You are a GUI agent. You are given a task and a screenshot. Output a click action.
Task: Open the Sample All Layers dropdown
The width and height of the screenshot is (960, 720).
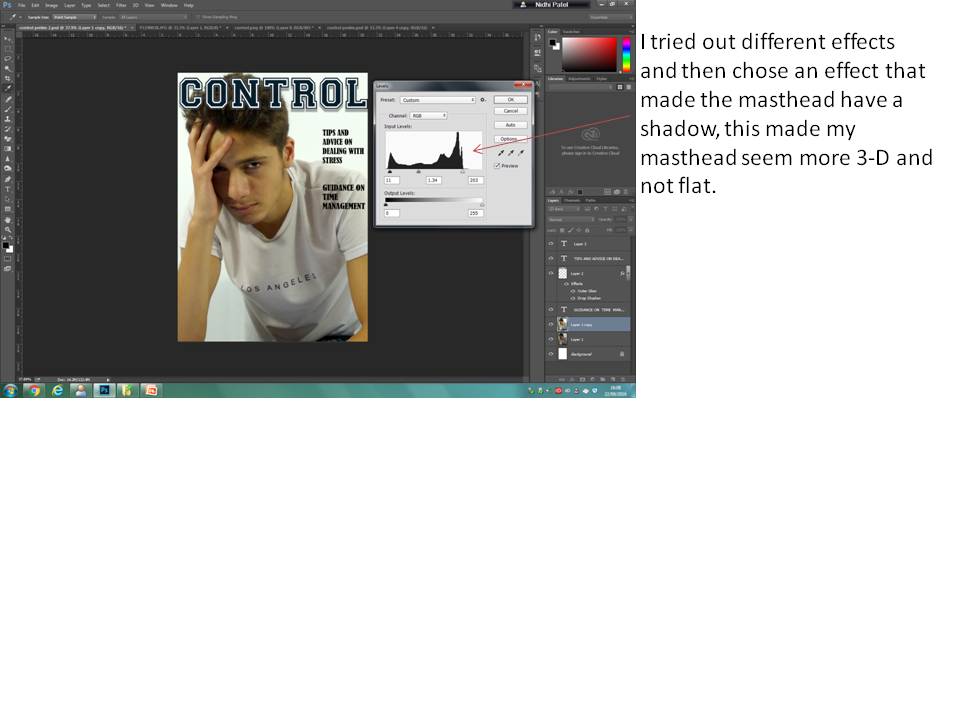pos(152,17)
